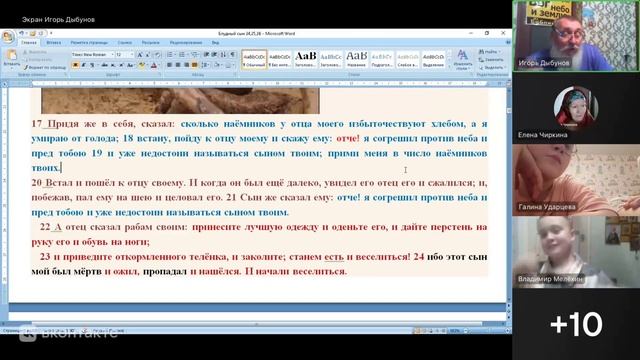Click the zoom percentage in the status bar
This screenshot has height=360, width=640.
[454, 331]
